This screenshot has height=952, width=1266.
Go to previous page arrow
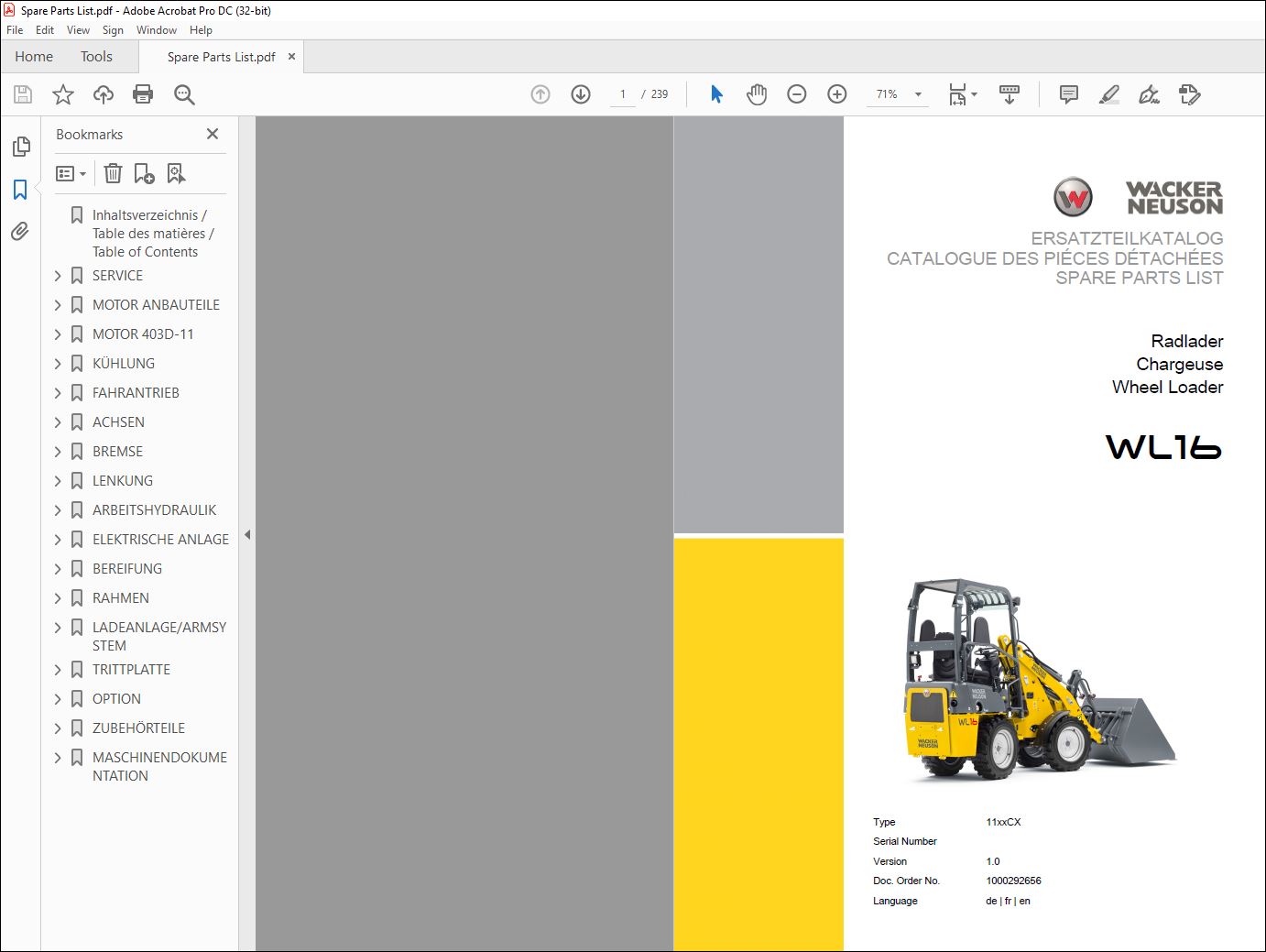540,94
